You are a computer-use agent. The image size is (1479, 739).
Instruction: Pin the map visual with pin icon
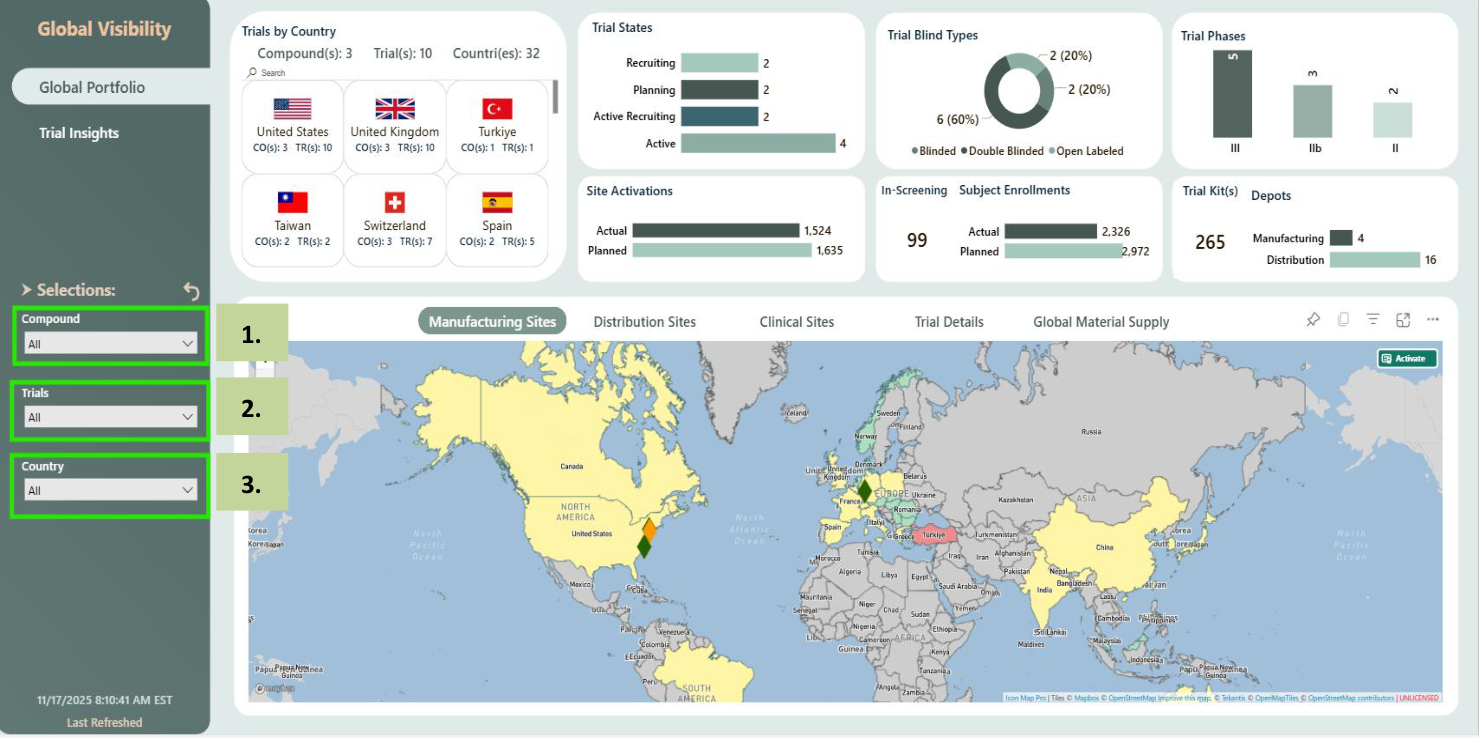[x=1313, y=319]
